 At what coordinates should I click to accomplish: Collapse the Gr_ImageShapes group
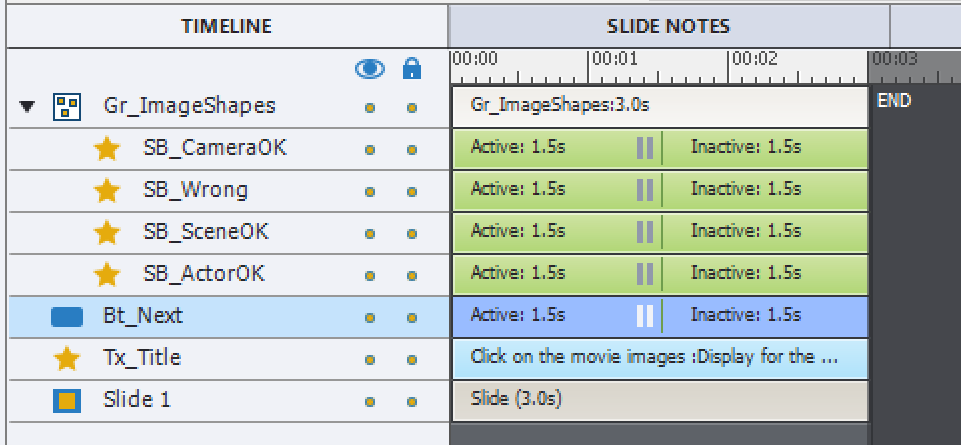coord(27,106)
